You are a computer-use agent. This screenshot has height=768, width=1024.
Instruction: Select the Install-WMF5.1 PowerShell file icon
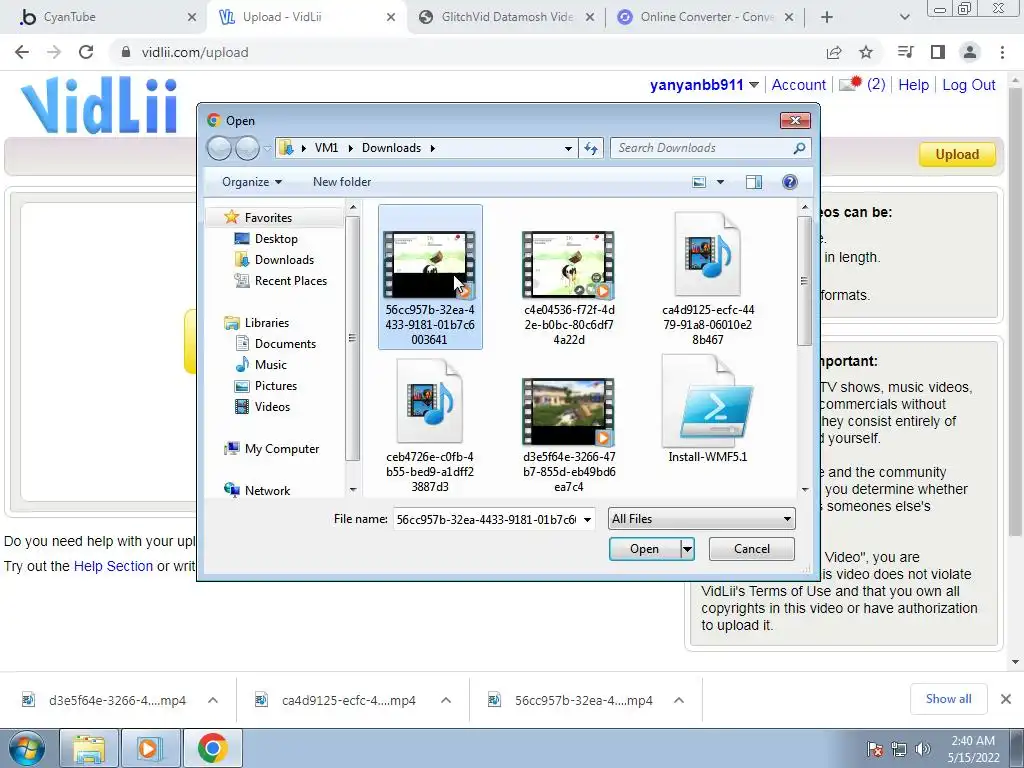(707, 401)
